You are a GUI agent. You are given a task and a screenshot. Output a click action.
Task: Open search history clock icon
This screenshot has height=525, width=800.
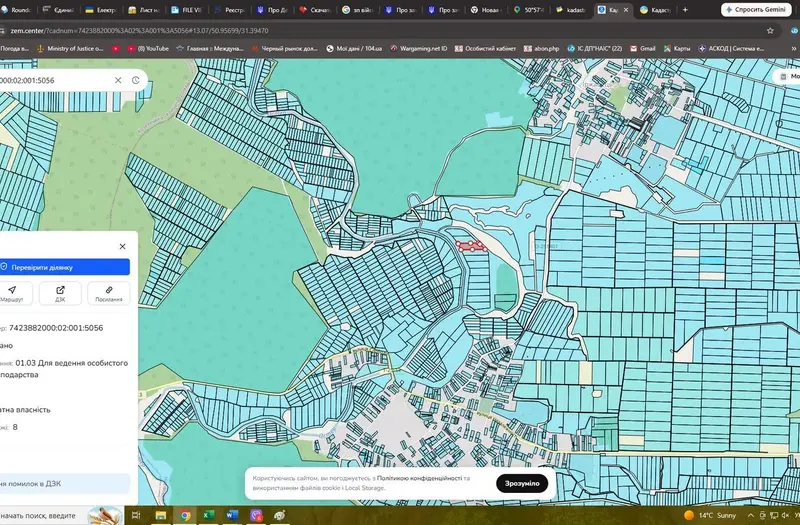click(136, 80)
